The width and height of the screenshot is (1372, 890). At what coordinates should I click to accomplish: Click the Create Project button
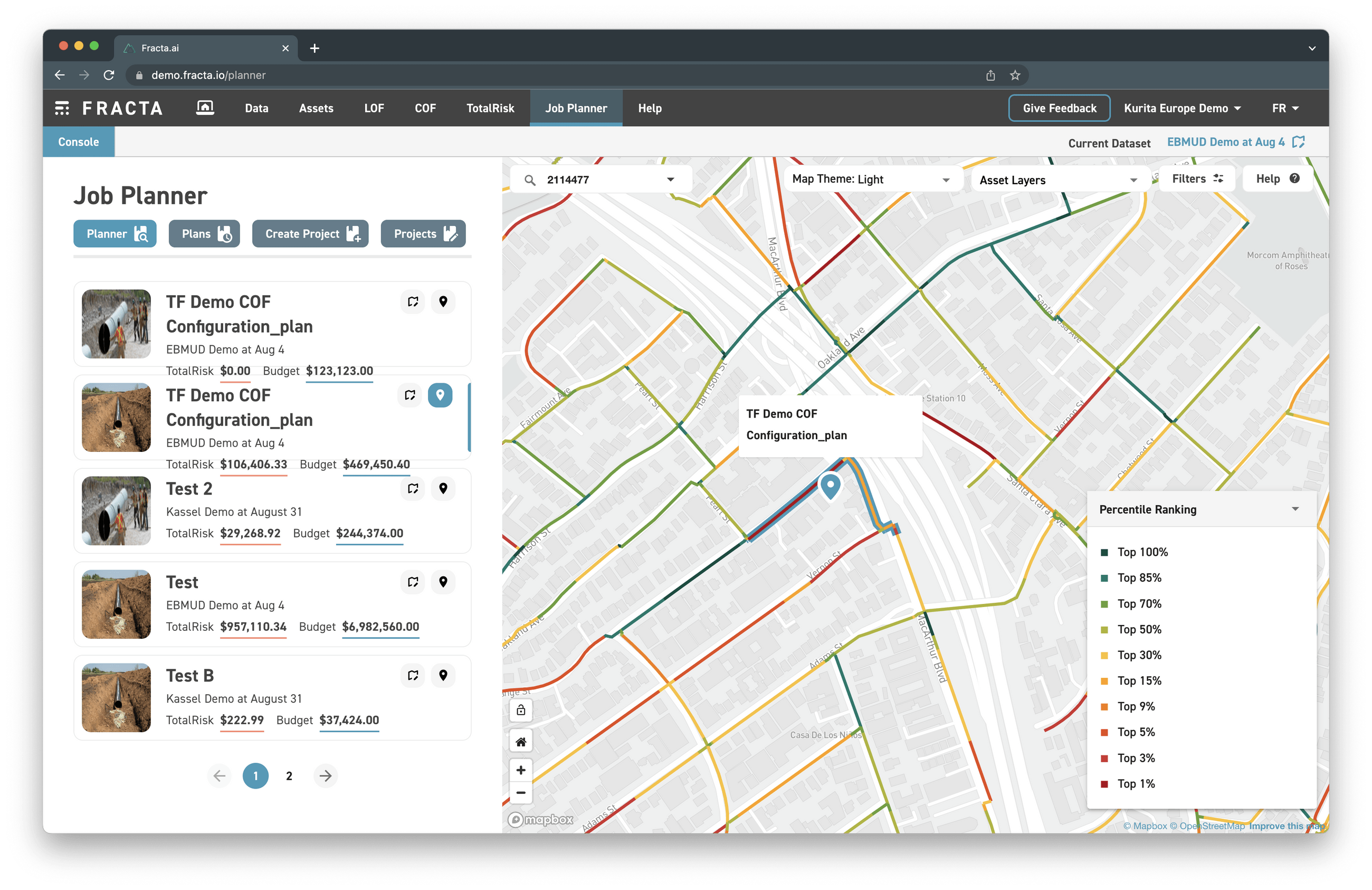(310, 234)
